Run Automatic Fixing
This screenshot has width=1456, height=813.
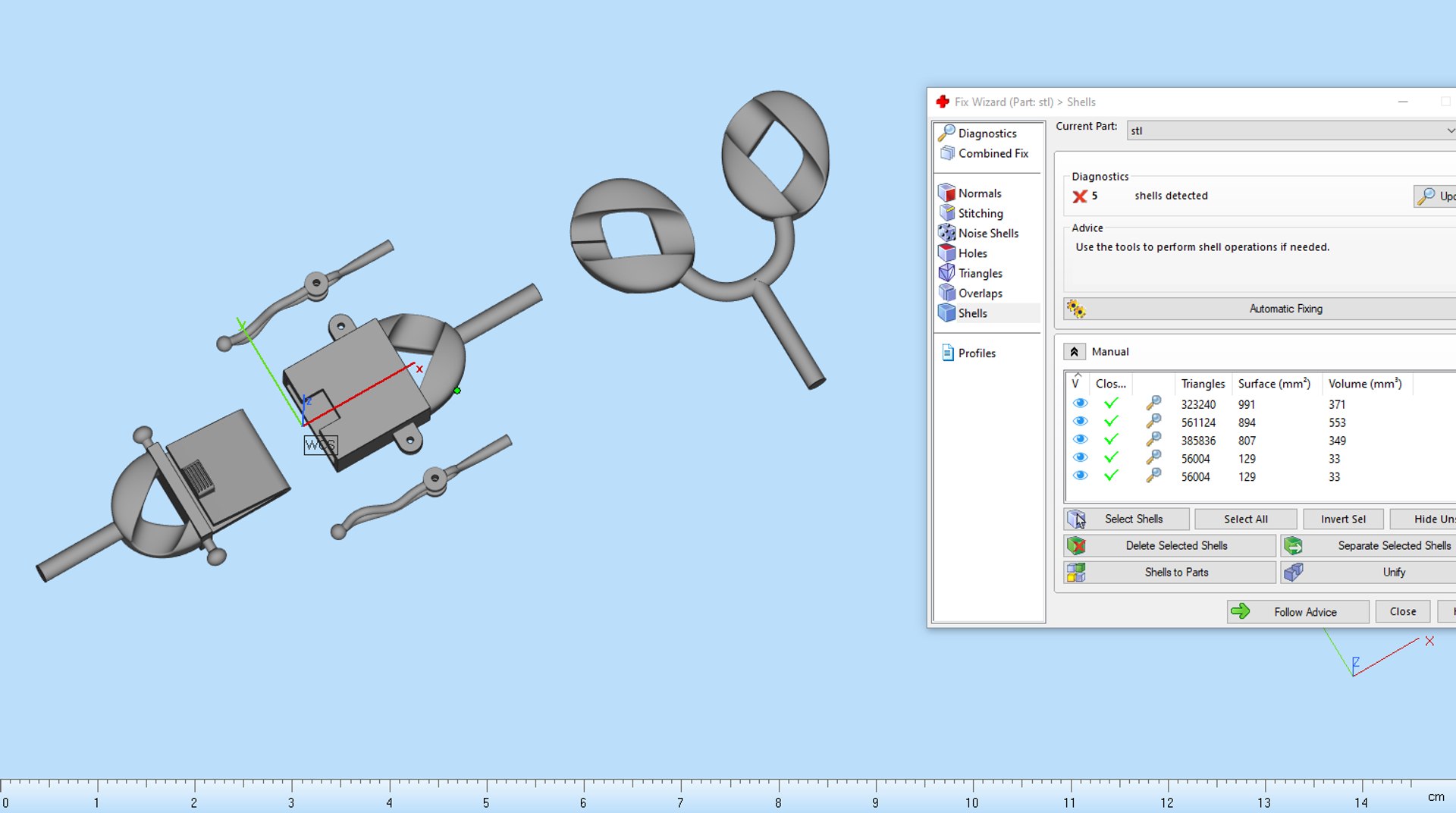tap(1260, 309)
